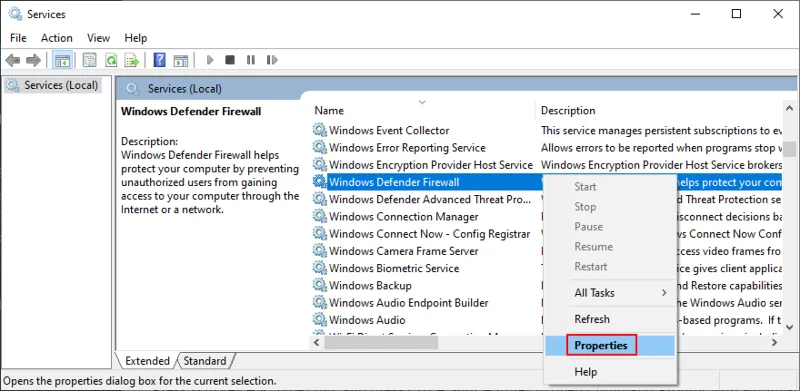The height and width of the screenshot is (391, 800).
Task: Click the greyed Restart context menu entry
Action: (610, 266)
